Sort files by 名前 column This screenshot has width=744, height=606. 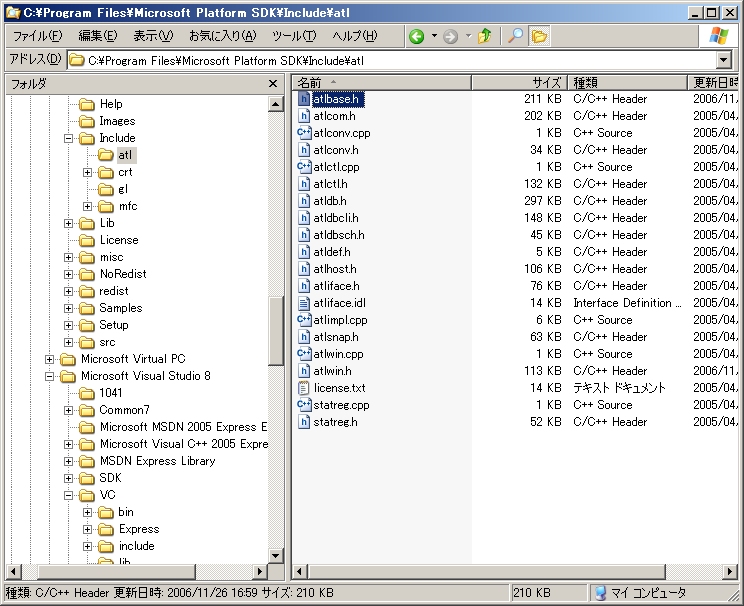click(381, 83)
